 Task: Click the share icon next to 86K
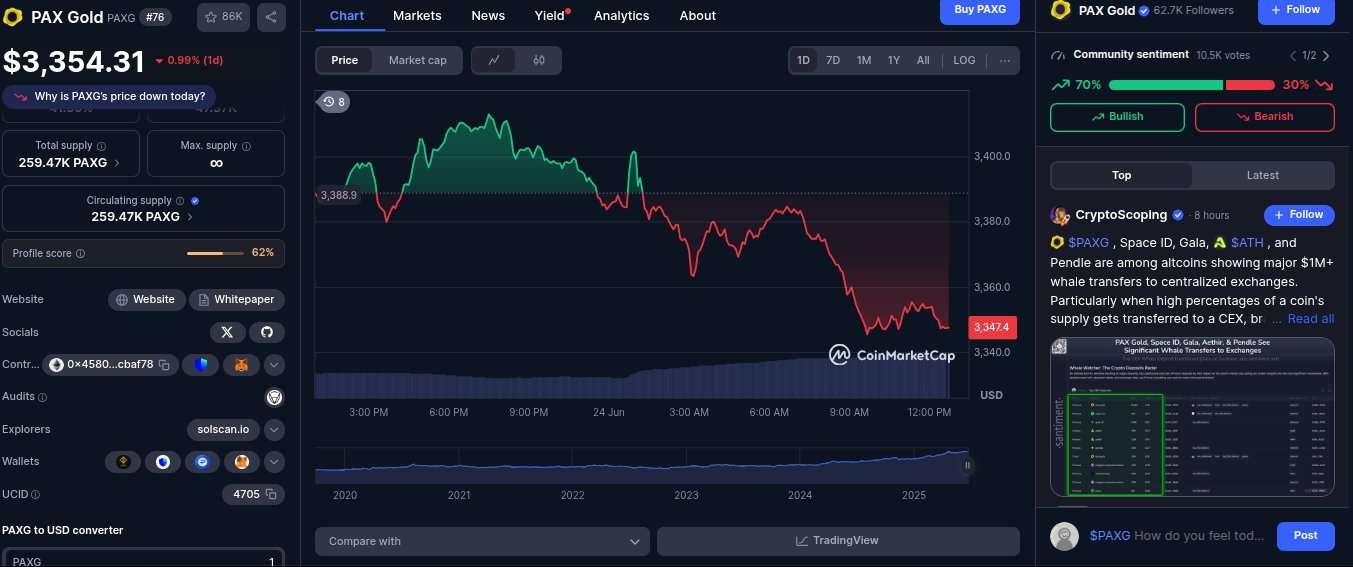[271, 17]
